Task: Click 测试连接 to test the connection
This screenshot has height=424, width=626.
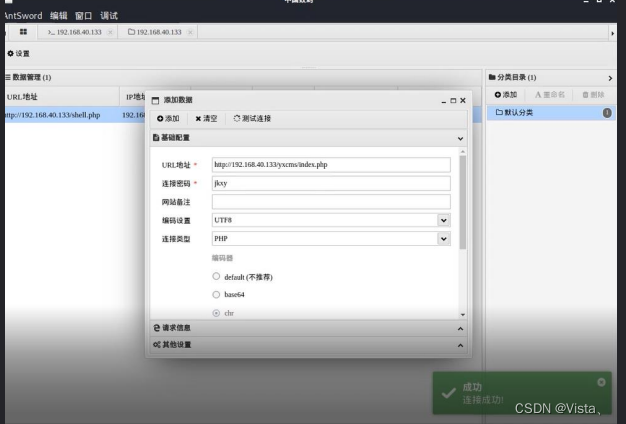Action: pos(252,118)
